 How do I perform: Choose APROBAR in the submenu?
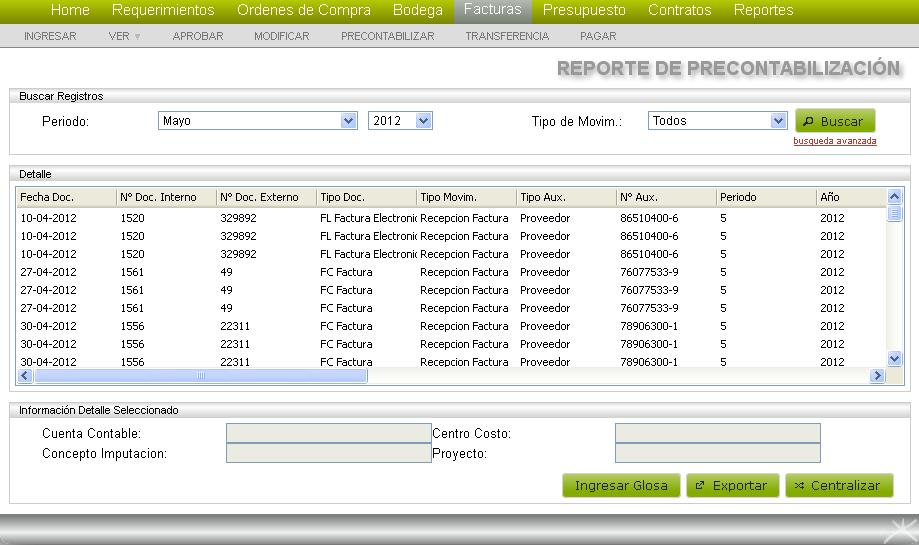[198, 36]
